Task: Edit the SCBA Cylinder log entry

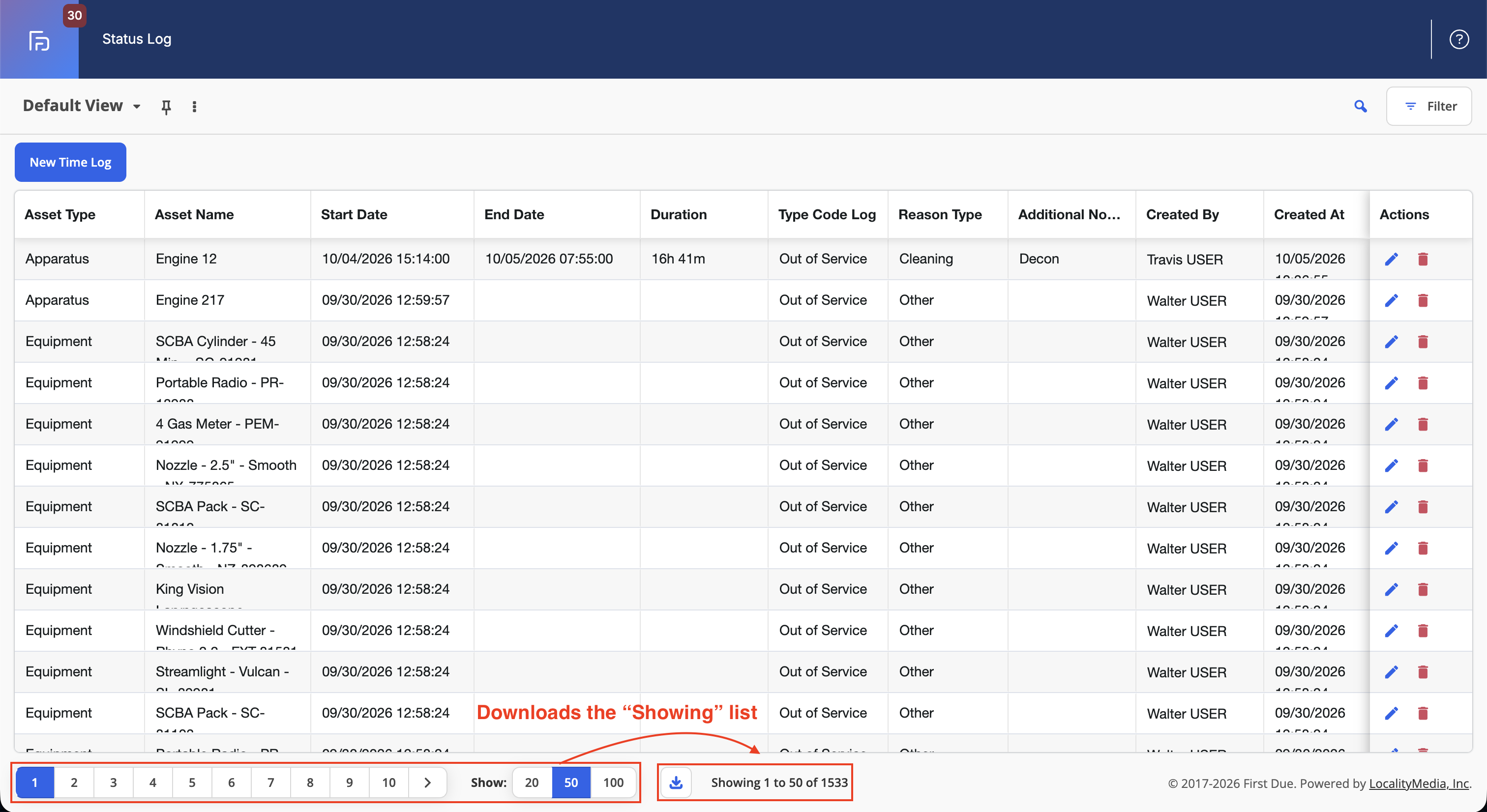Action: pyautogui.click(x=1391, y=342)
